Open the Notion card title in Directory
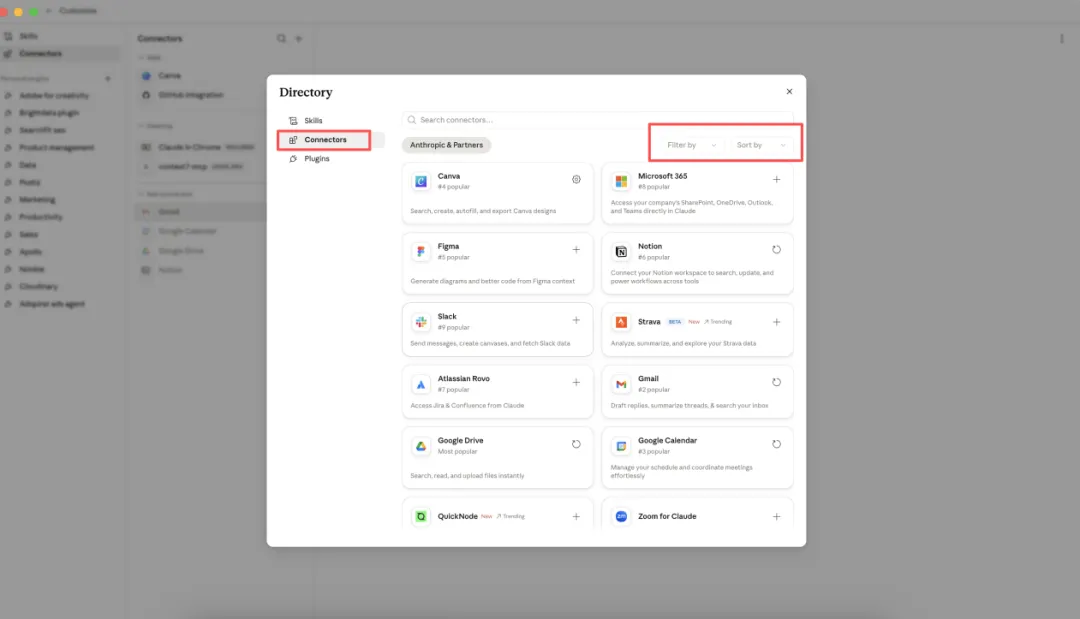The width and height of the screenshot is (1080, 619). [650, 246]
